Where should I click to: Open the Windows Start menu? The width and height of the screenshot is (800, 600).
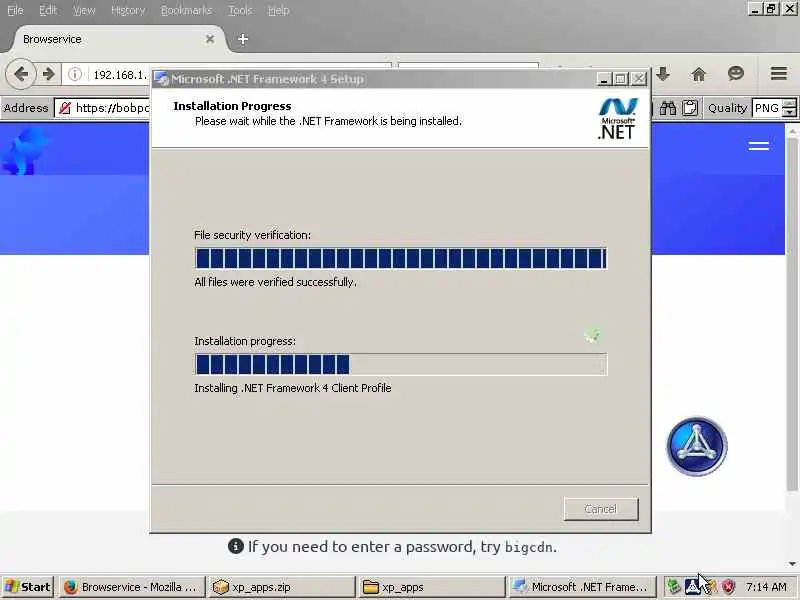point(28,587)
